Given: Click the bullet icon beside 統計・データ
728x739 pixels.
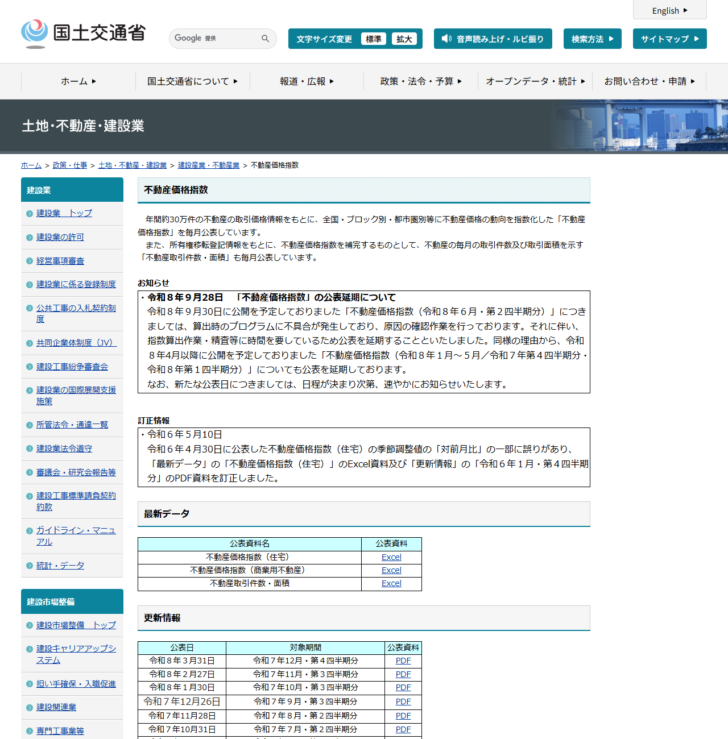Looking at the screenshot, I should (x=29, y=566).
